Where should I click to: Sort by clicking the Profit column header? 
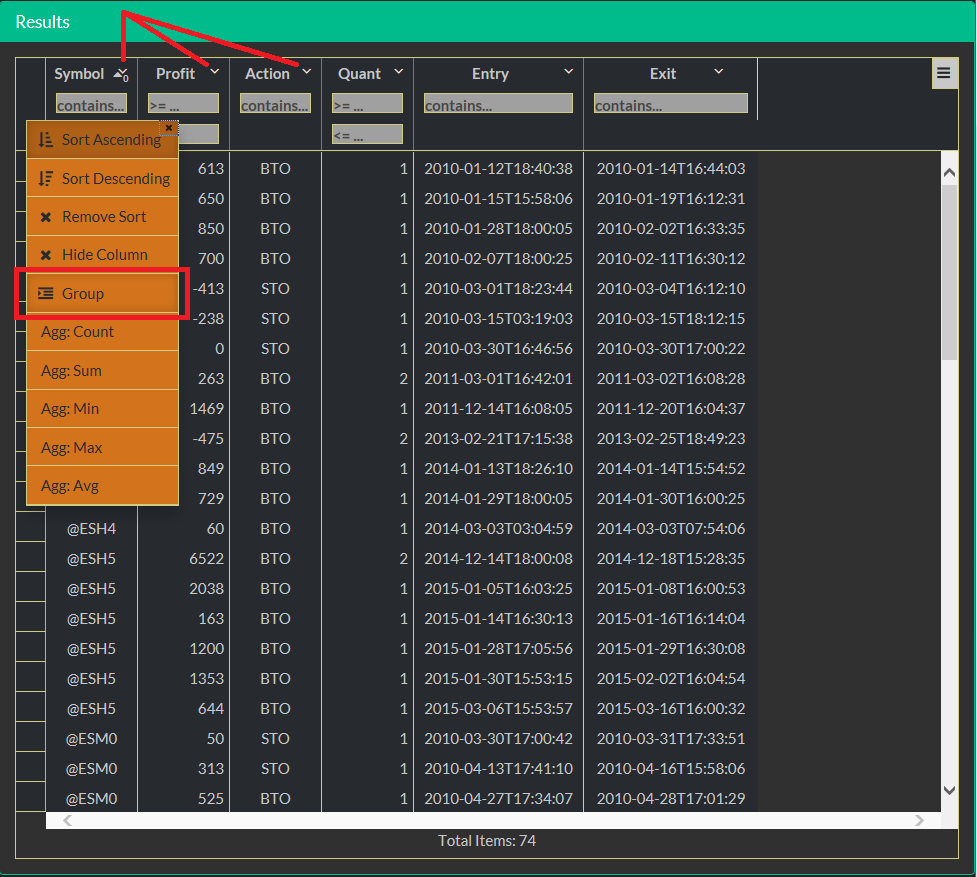point(175,74)
